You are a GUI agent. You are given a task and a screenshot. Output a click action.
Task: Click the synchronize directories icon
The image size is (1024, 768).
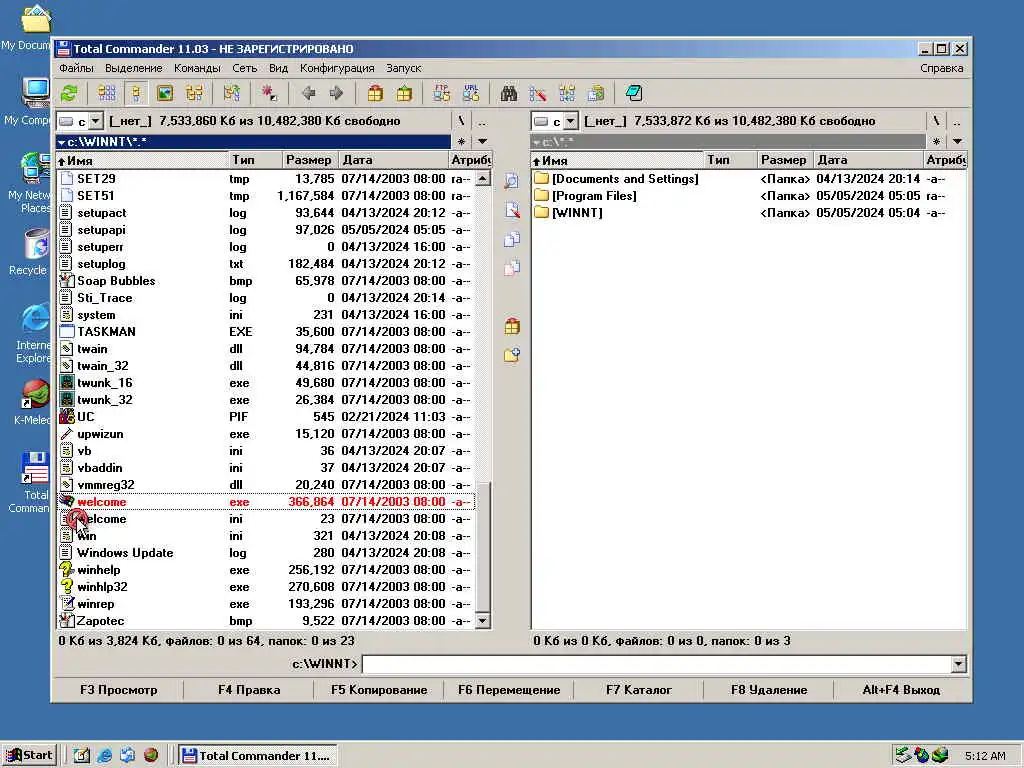pos(567,93)
